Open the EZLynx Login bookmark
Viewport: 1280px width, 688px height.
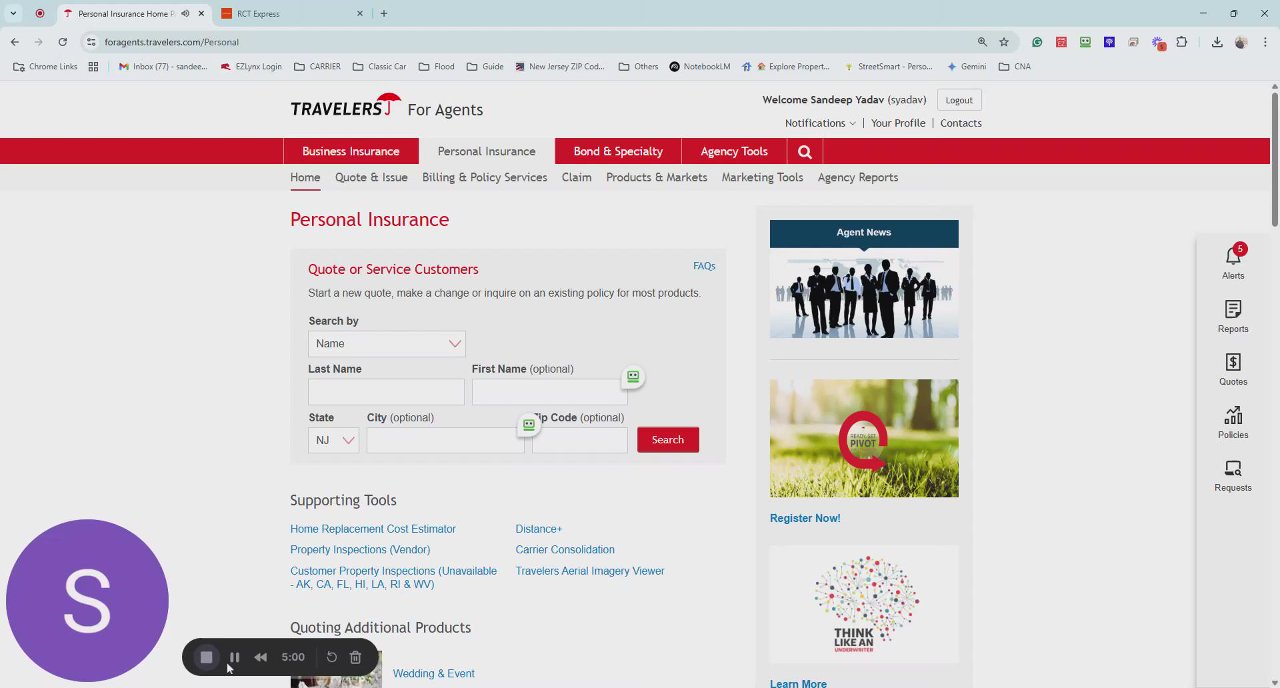click(x=251, y=66)
